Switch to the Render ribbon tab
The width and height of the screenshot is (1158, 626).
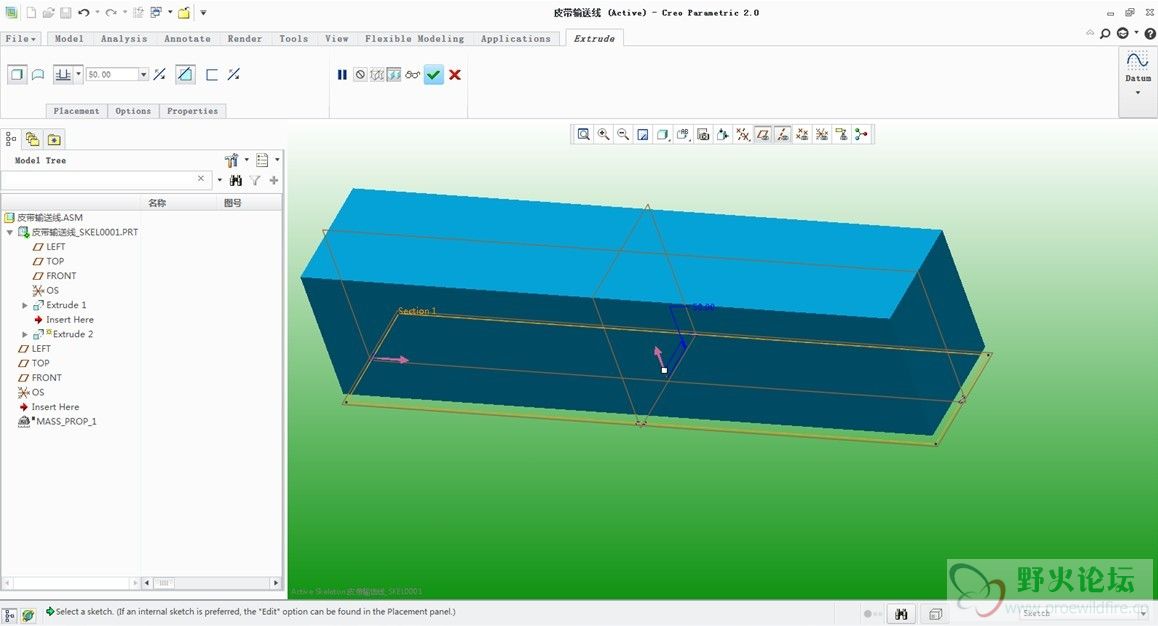pyautogui.click(x=244, y=38)
